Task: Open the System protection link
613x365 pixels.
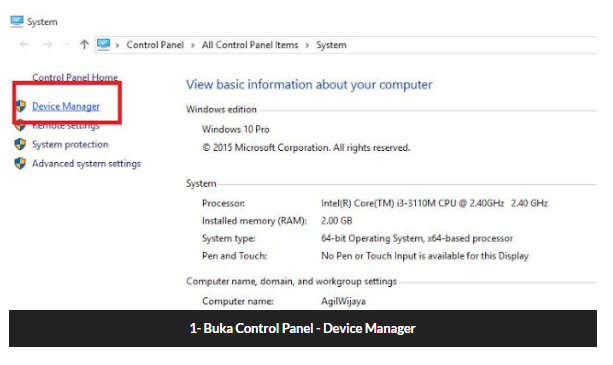Action: (70, 144)
